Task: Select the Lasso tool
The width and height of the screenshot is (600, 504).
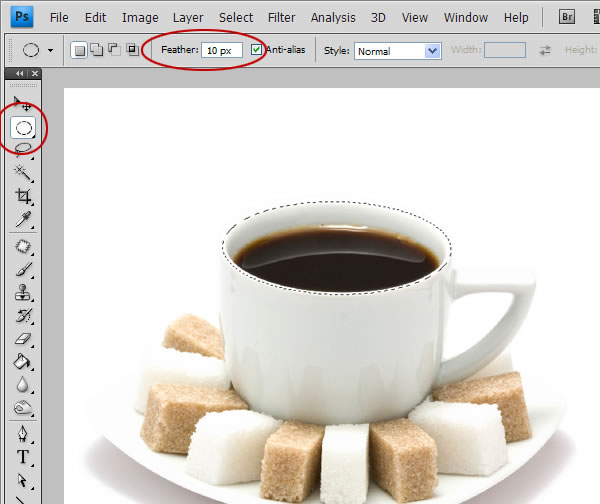Action: [x=23, y=149]
